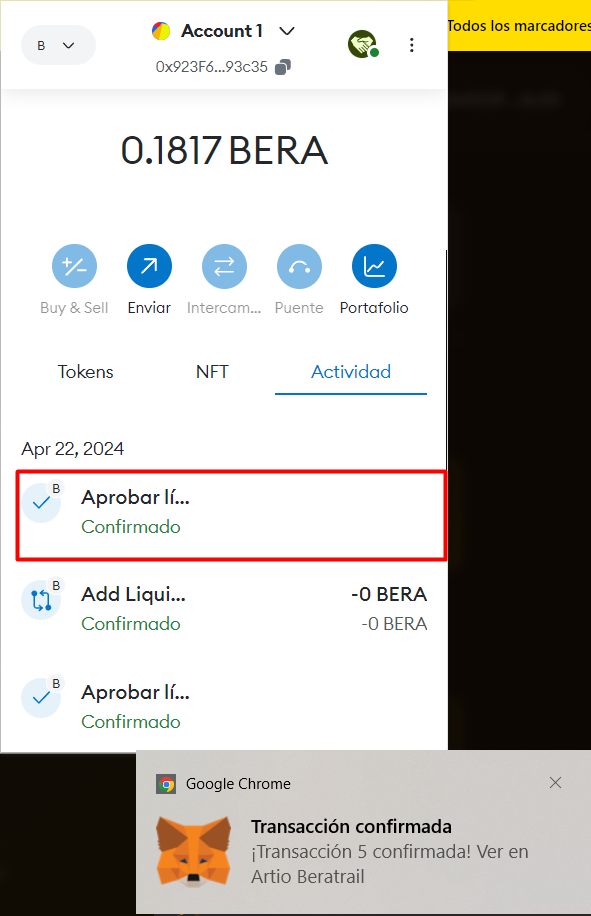Switch to the NFT tab
The width and height of the screenshot is (591, 916).
point(212,372)
